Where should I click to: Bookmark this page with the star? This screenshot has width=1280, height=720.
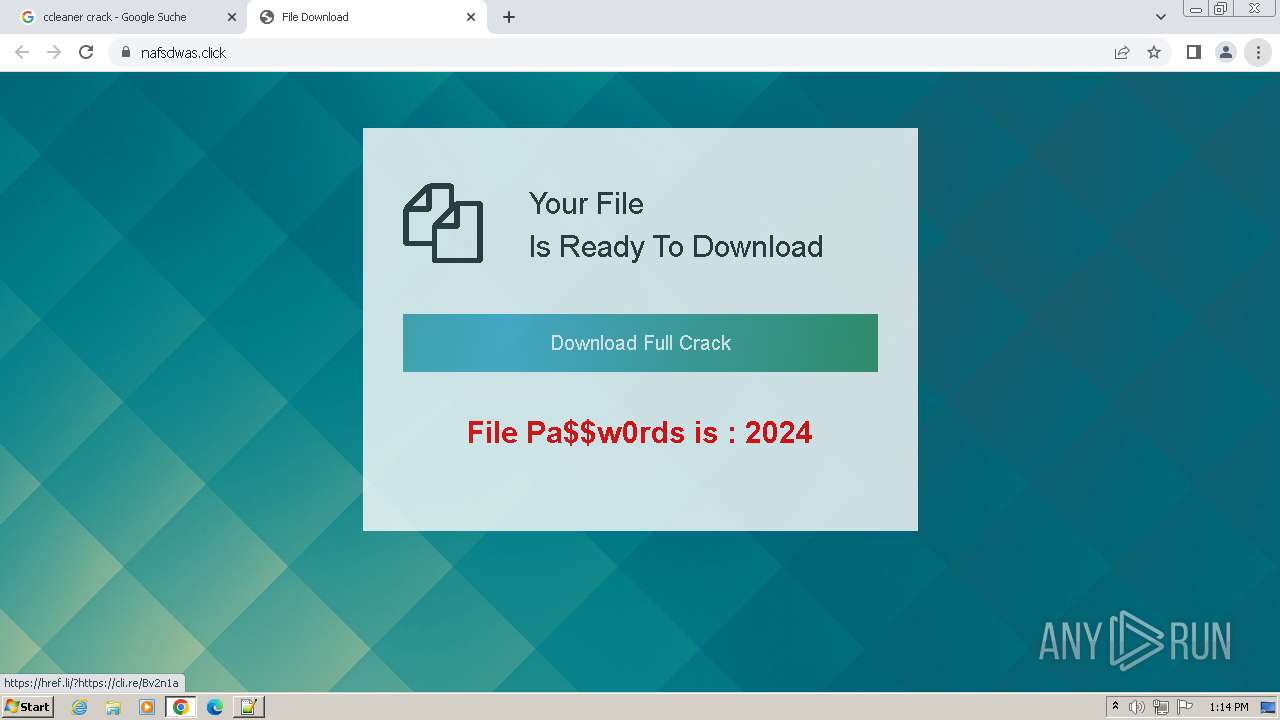pos(1154,52)
